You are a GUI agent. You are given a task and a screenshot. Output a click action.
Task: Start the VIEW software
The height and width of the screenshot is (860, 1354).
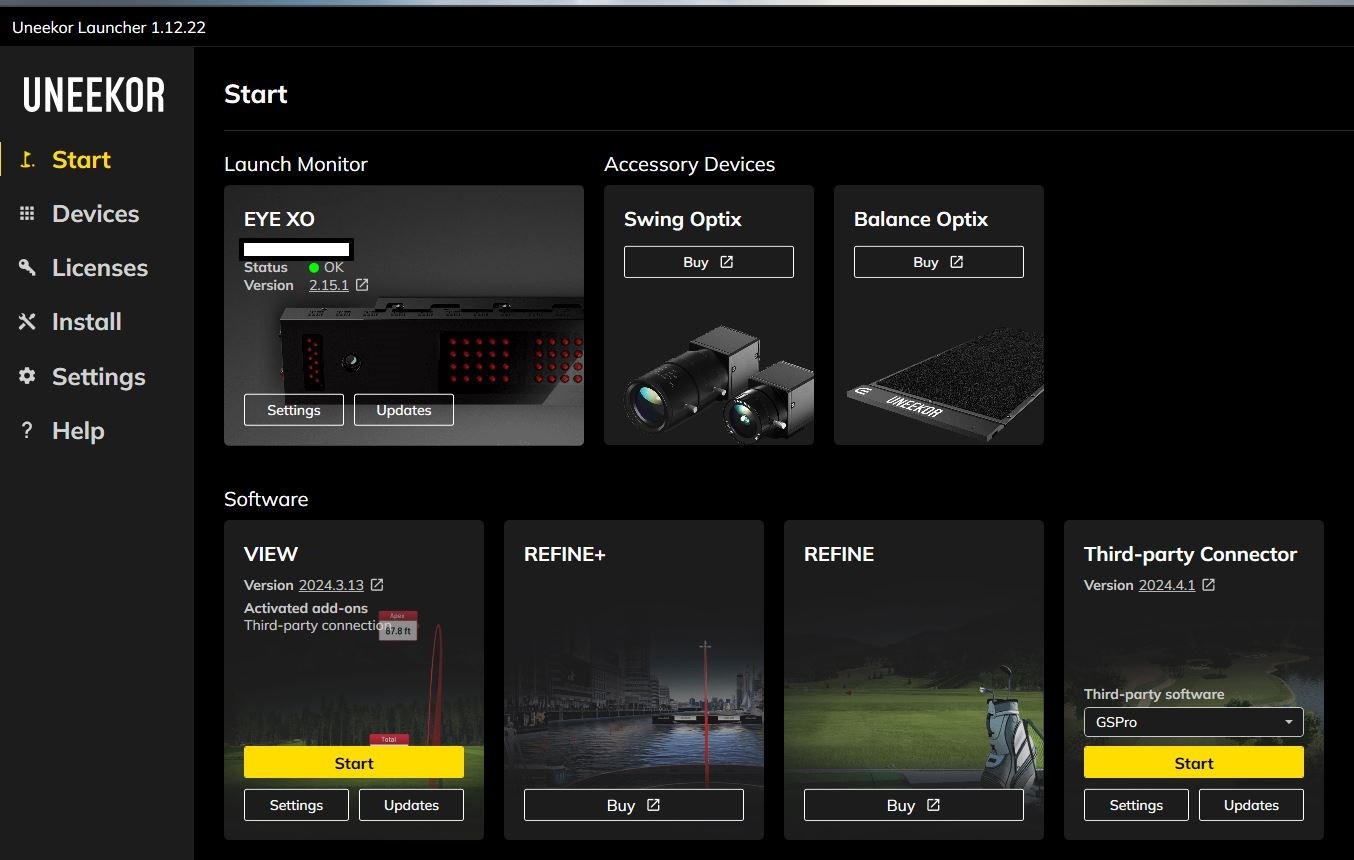[354, 762]
